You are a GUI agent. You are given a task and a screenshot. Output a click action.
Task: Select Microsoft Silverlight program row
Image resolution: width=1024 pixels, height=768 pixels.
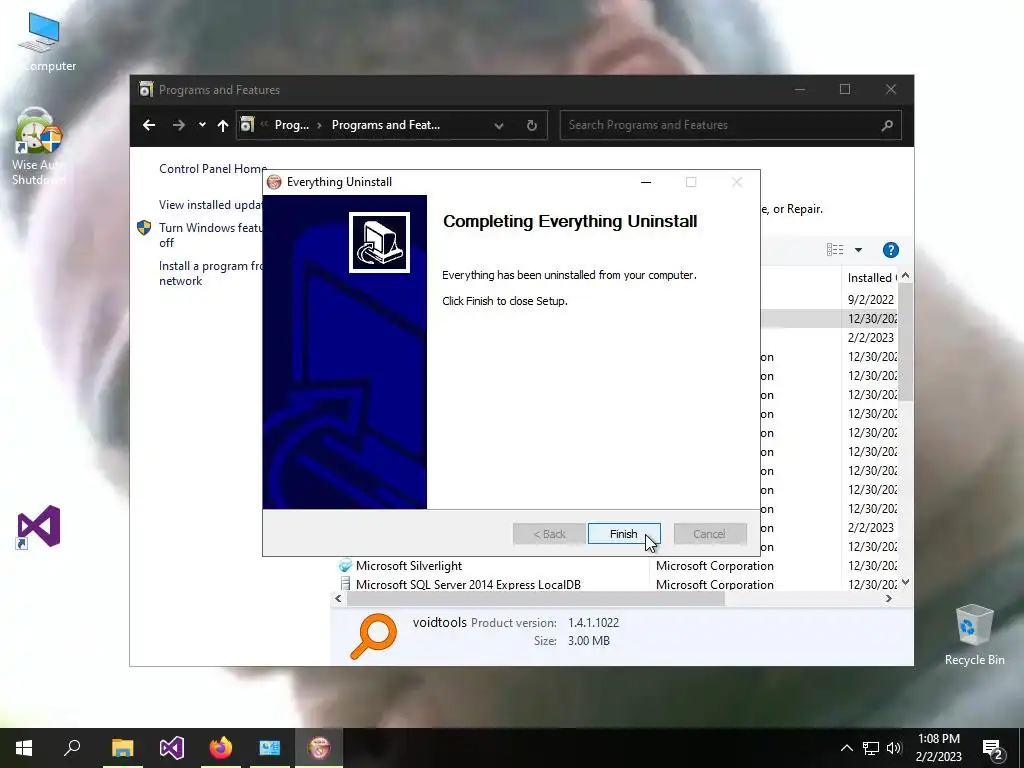coord(616,566)
